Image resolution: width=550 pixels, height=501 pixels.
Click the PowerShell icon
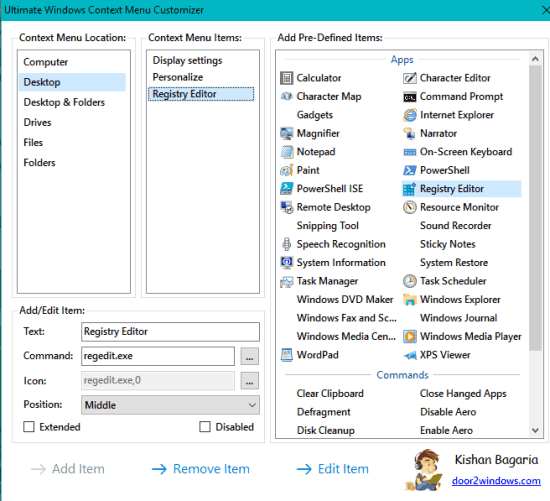tap(409, 170)
